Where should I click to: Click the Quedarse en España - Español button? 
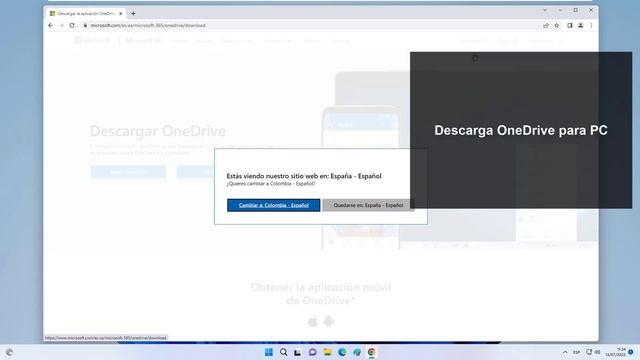368,205
